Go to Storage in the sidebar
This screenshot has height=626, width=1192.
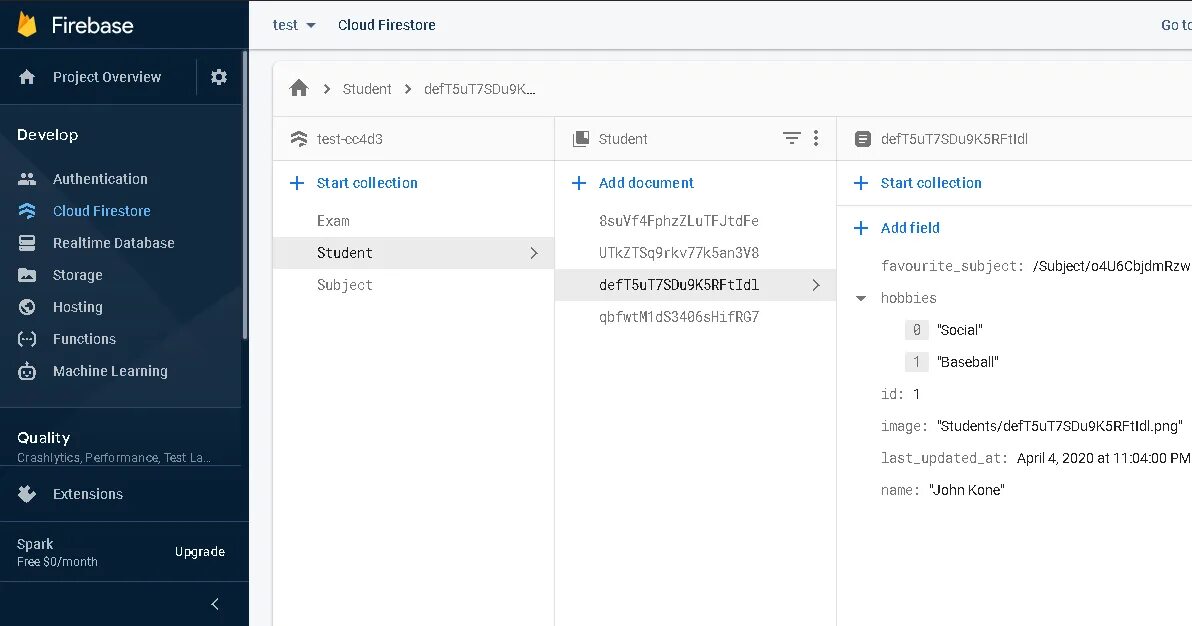[x=77, y=275]
